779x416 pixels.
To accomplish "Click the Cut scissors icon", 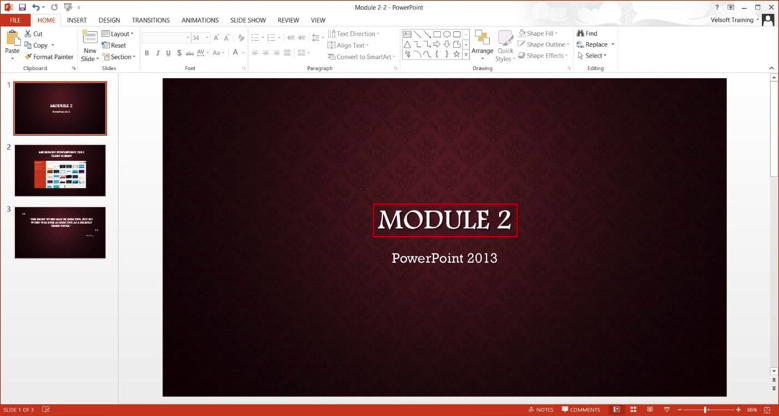I will [28, 34].
